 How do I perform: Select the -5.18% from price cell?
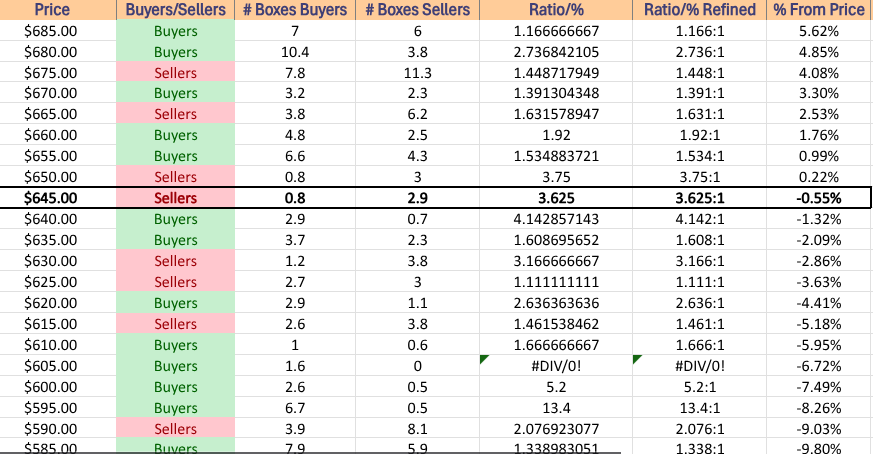click(820, 324)
